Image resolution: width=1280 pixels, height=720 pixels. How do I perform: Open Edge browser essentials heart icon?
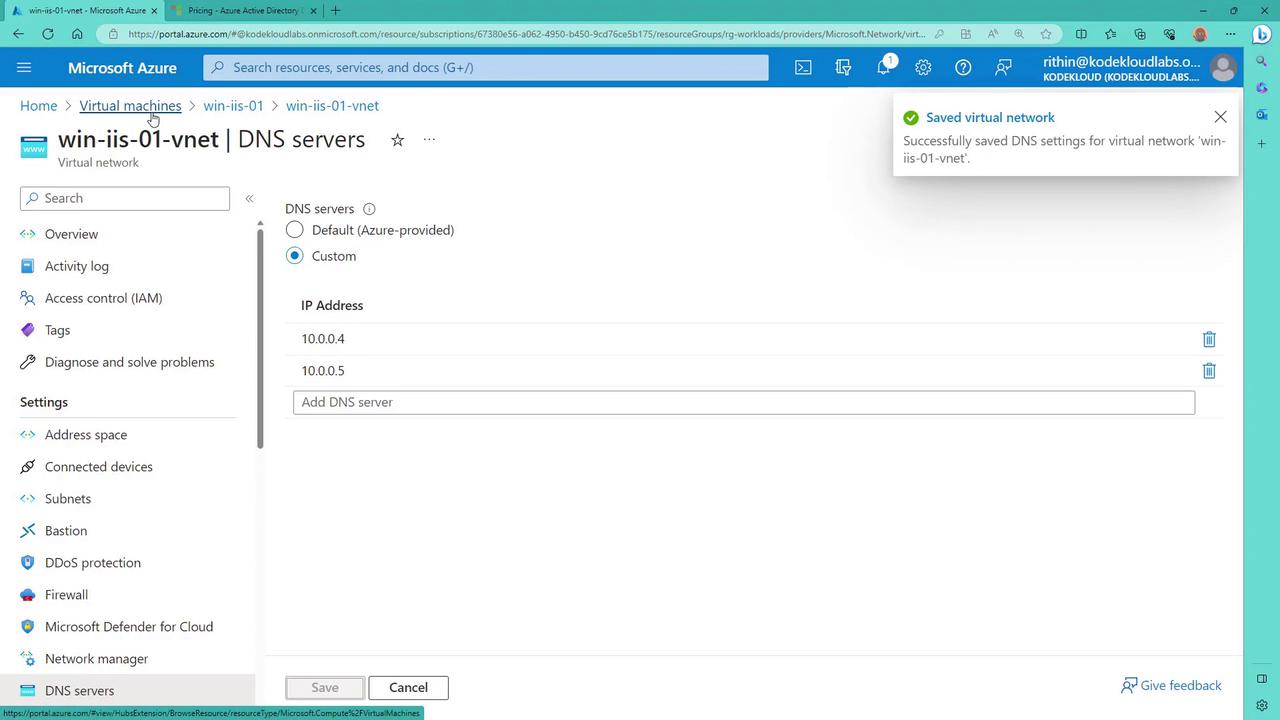click(x=1169, y=34)
